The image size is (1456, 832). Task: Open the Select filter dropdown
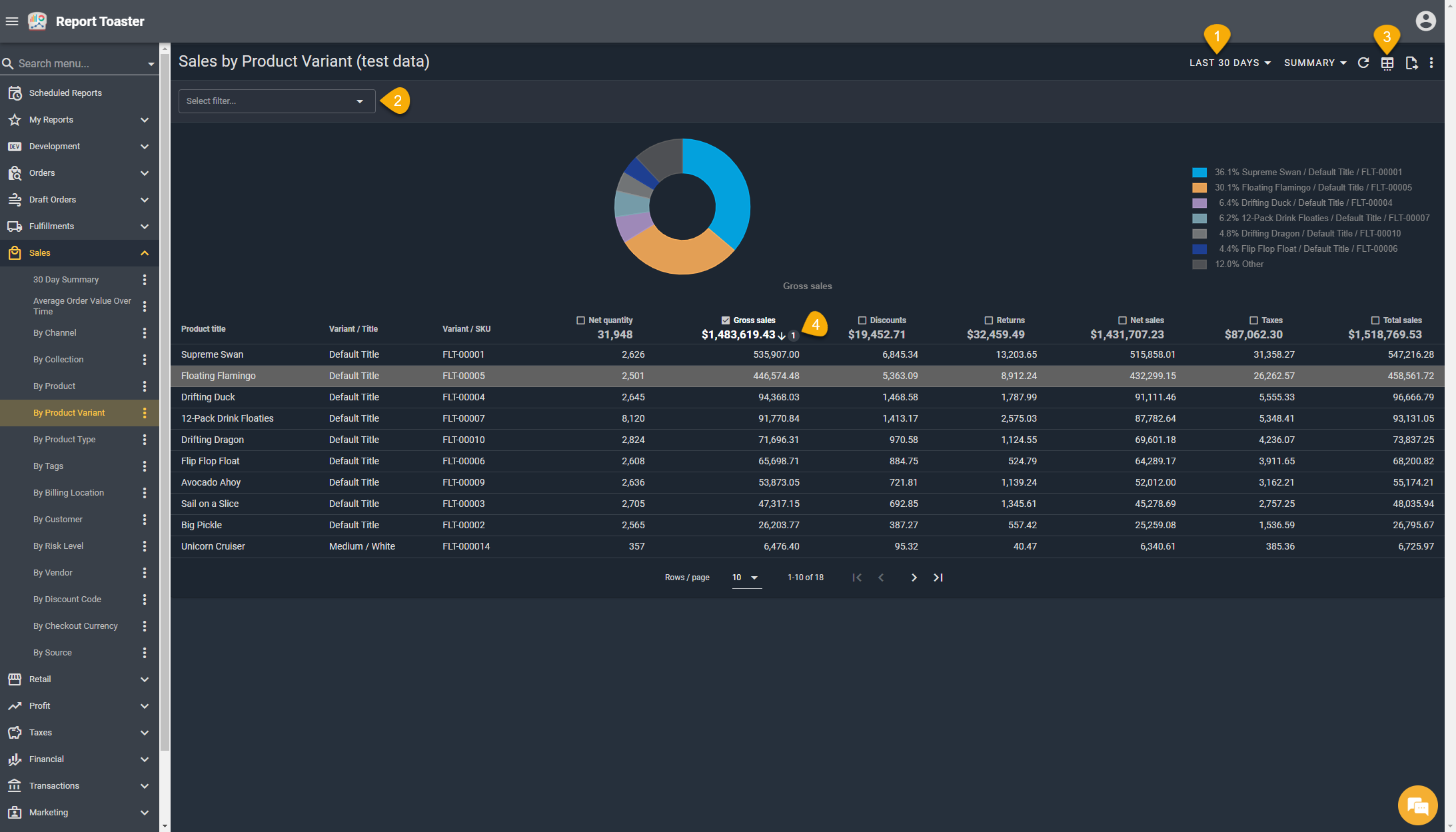click(x=277, y=101)
